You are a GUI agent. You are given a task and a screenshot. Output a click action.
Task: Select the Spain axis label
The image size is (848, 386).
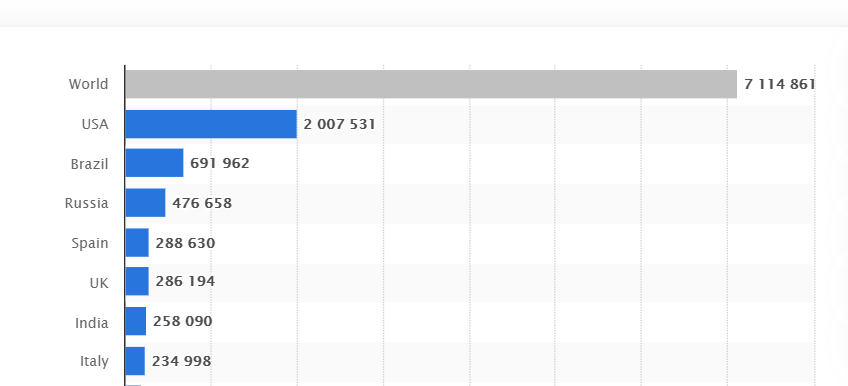[x=90, y=243]
